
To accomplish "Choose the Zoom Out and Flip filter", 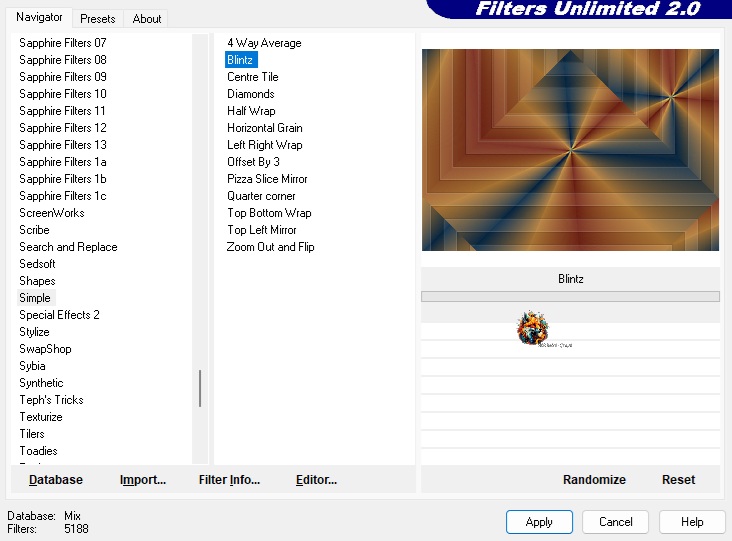I will tap(270, 246).
